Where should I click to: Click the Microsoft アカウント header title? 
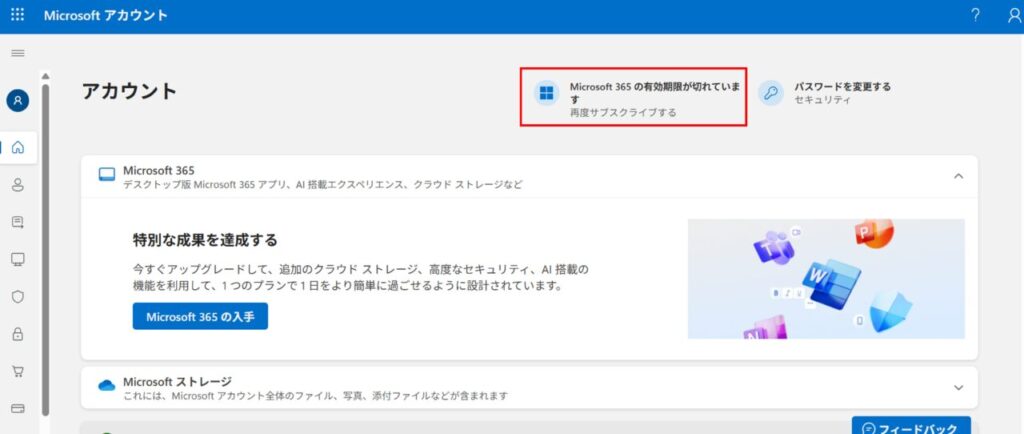click(x=106, y=15)
